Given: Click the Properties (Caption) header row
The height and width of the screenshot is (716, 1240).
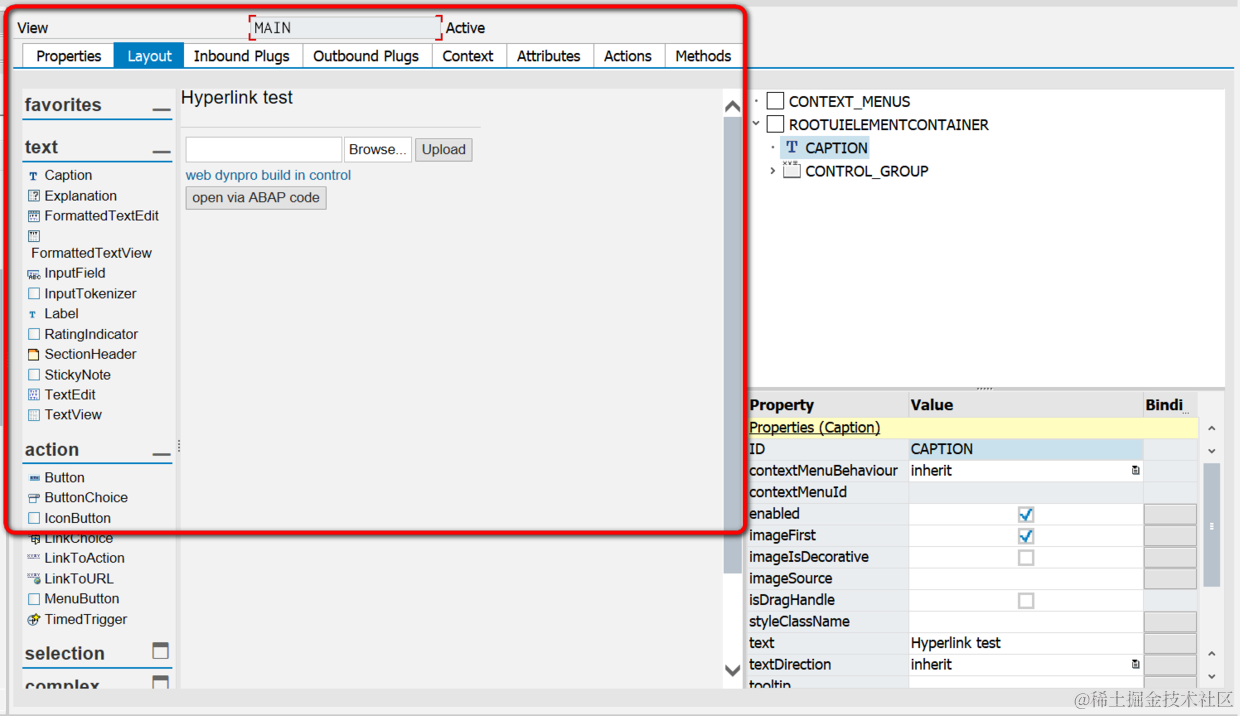Looking at the screenshot, I should [972, 427].
